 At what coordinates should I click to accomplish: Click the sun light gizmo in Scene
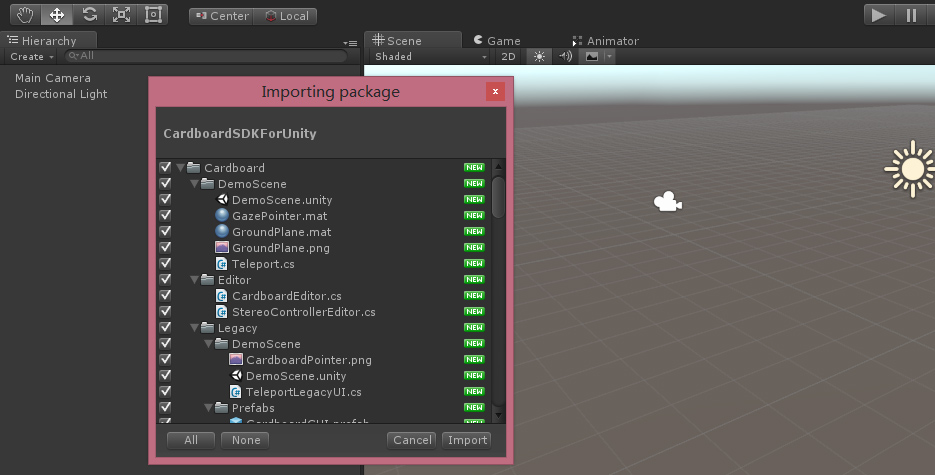pyautogui.click(x=911, y=169)
